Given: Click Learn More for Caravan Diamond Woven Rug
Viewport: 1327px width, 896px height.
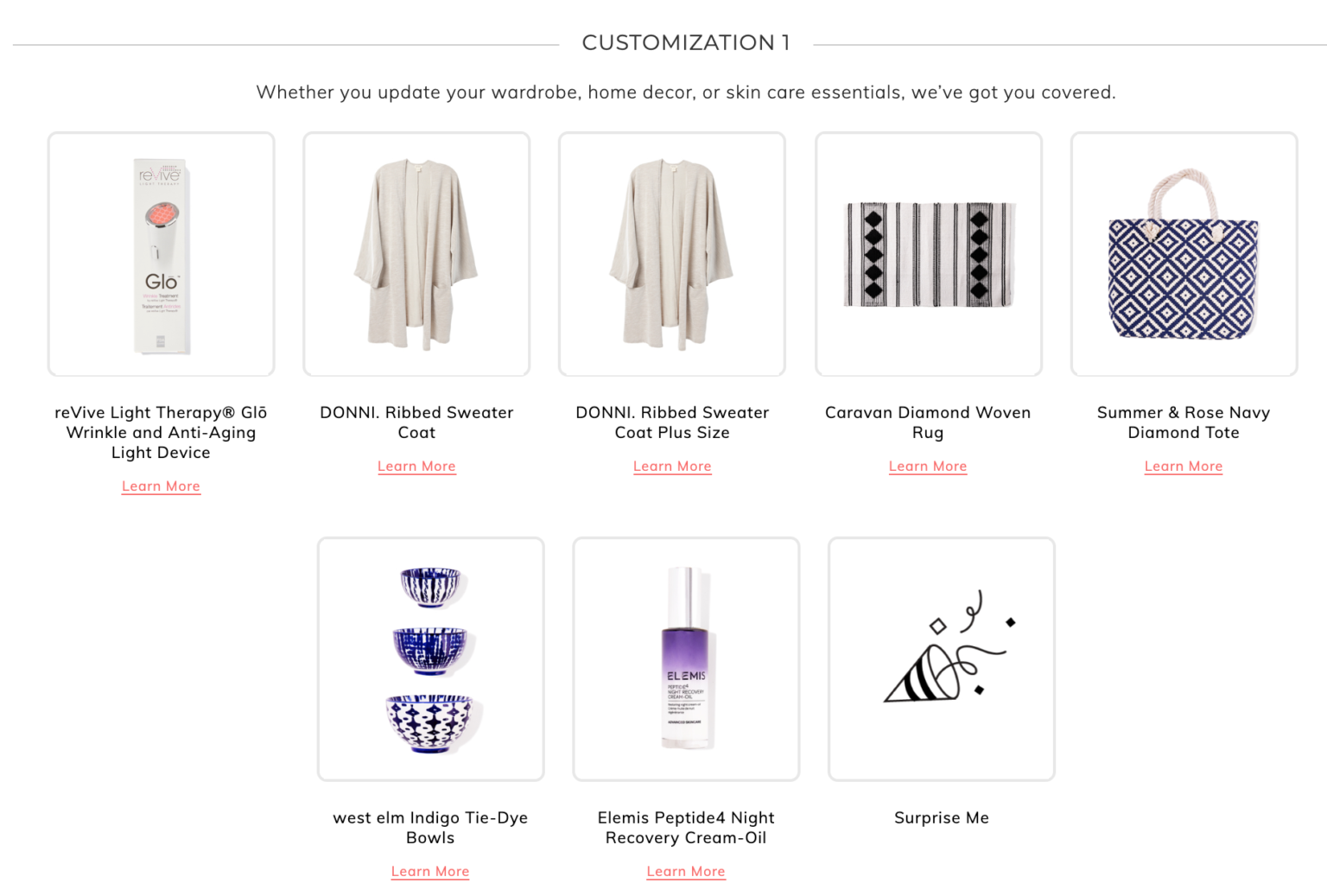Looking at the screenshot, I should [928, 466].
